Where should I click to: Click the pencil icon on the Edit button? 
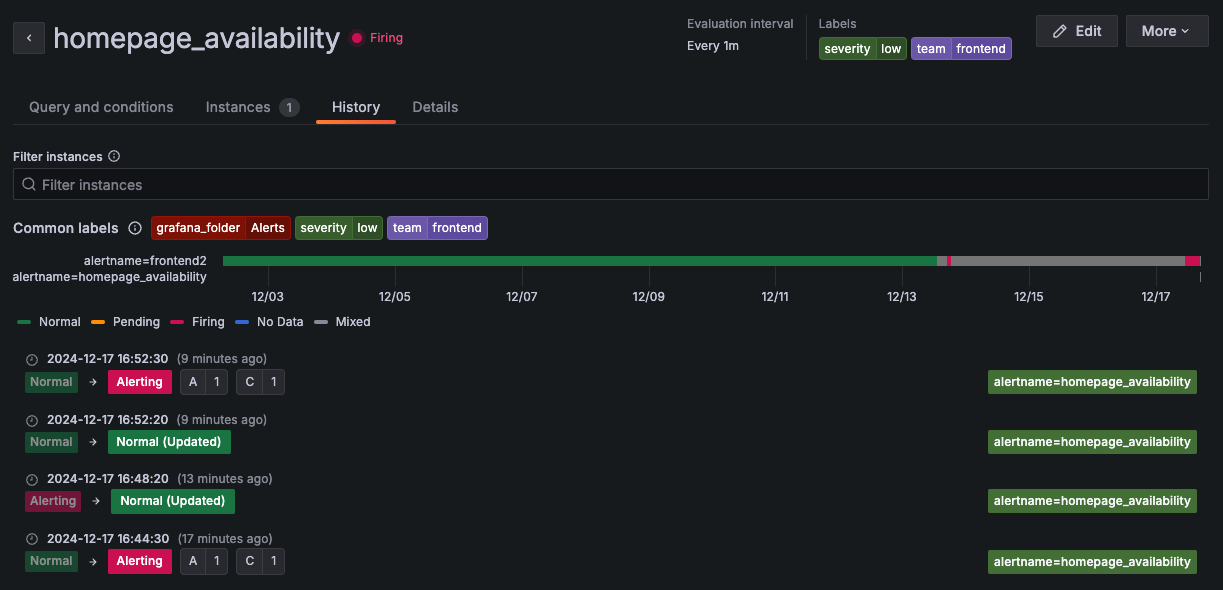tap(1061, 31)
